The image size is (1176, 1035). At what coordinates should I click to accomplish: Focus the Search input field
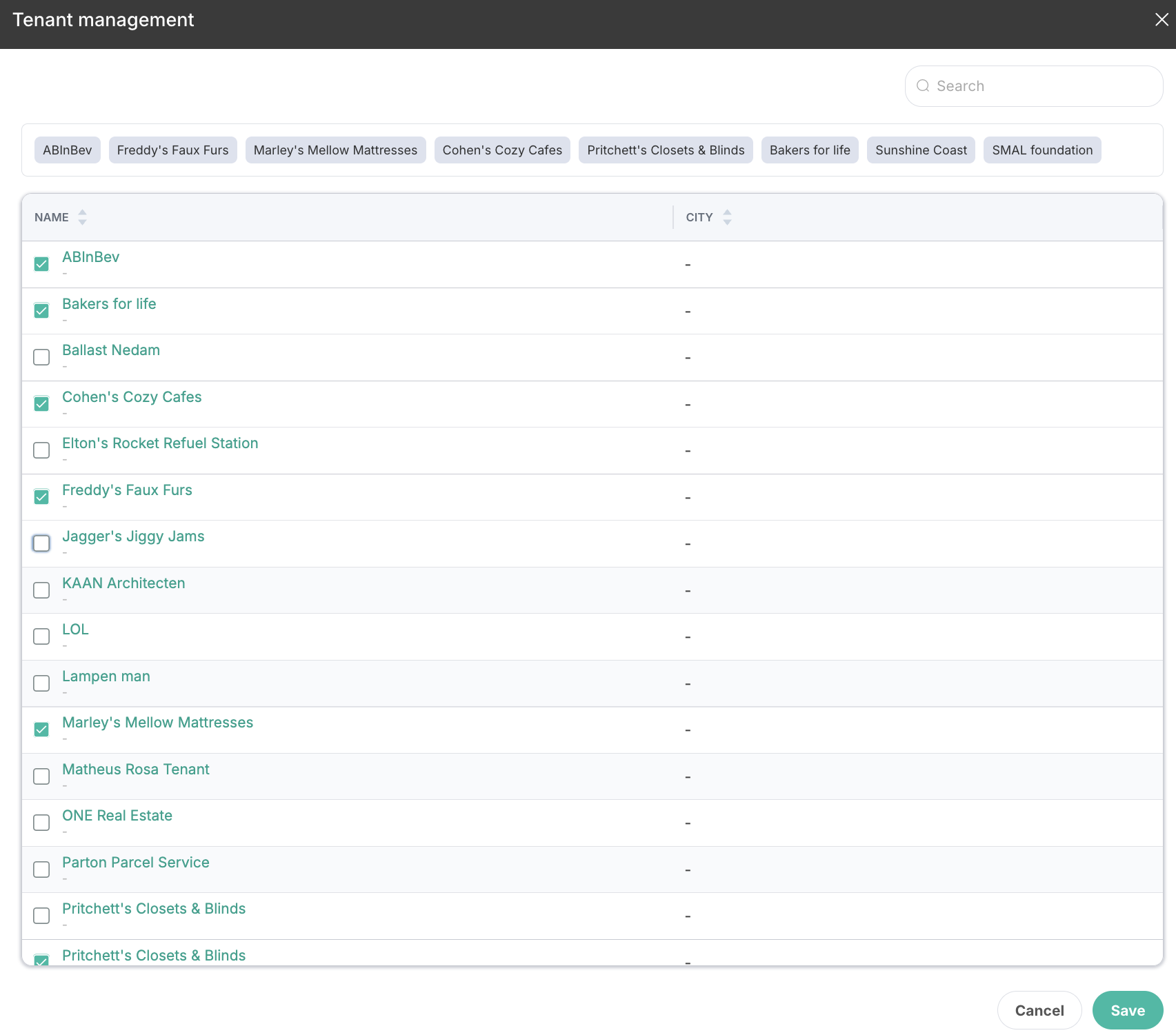click(x=1034, y=86)
